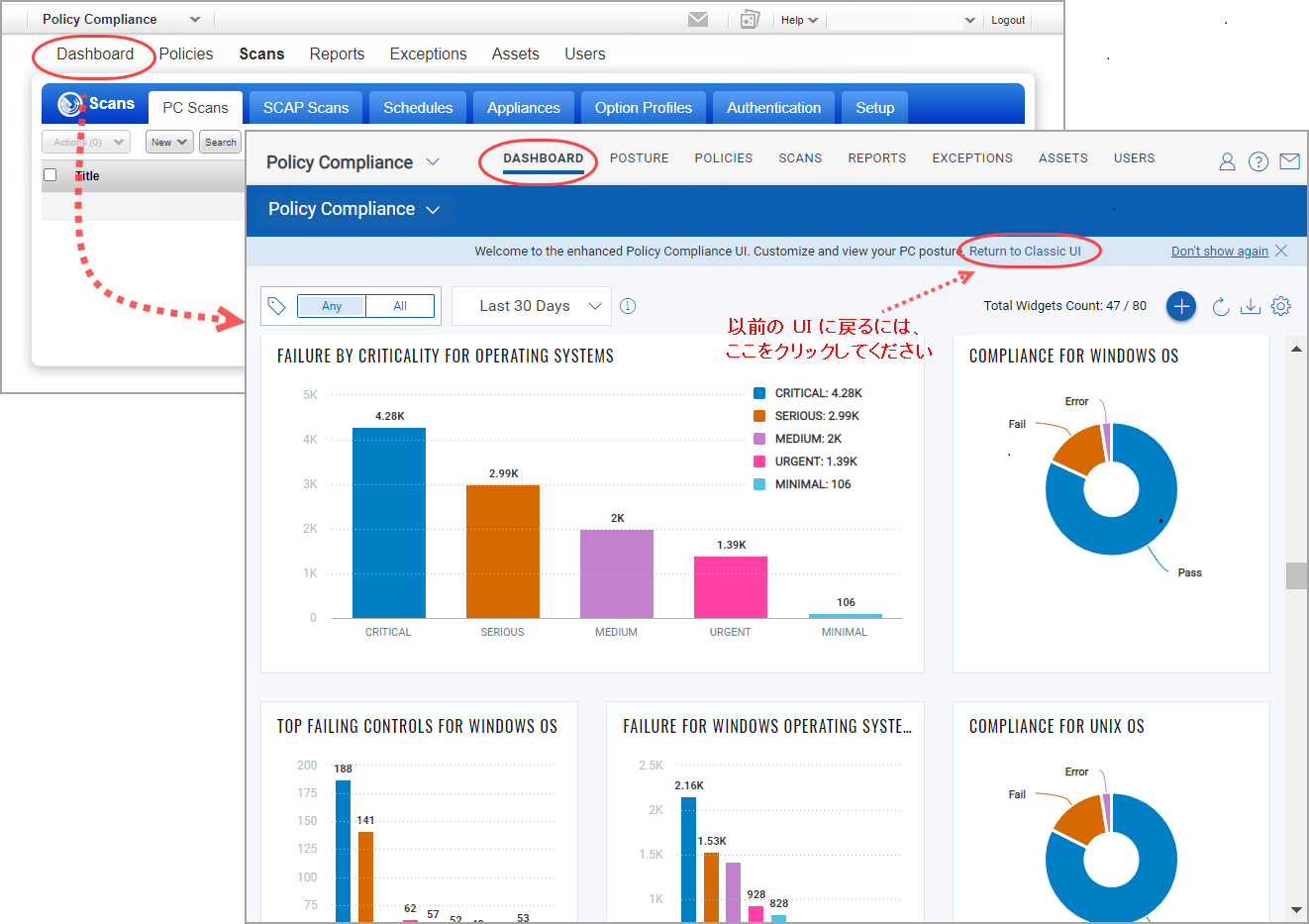Select the Any tag filter option
This screenshot has height=924, width=1309.
click(332, 306)
